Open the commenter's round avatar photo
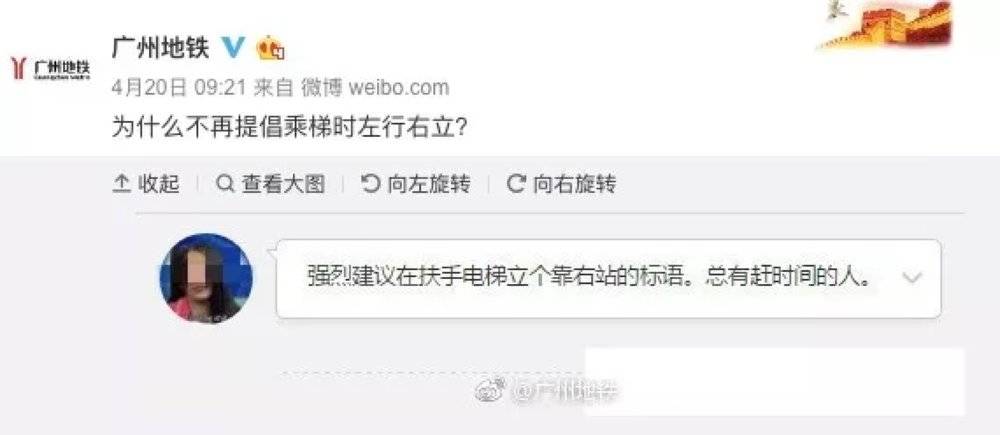Viewport: 1000px width, 435px height. [206, 278]
